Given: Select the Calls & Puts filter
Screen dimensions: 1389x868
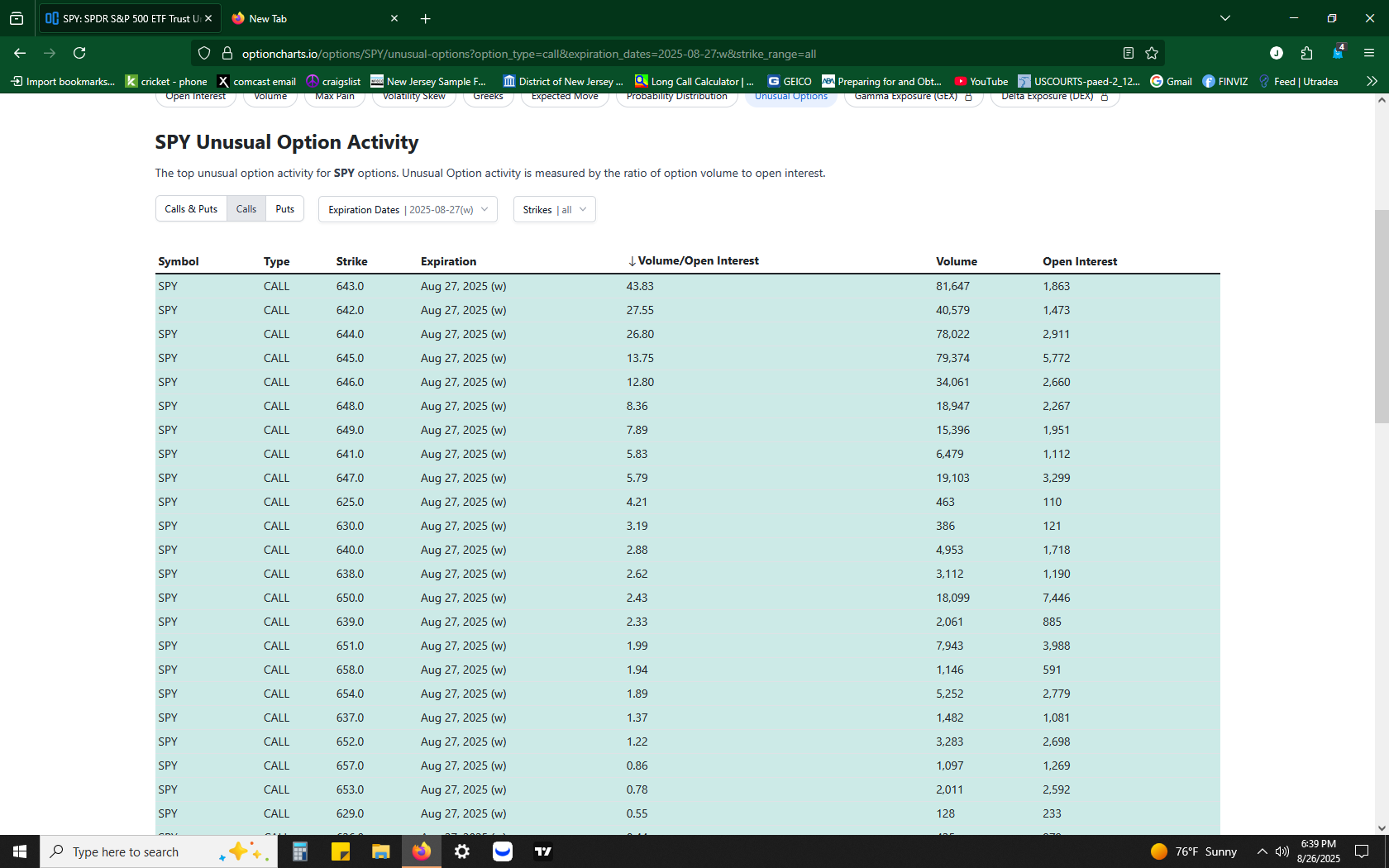Looking at the screenshot, I should click(191, 209).
